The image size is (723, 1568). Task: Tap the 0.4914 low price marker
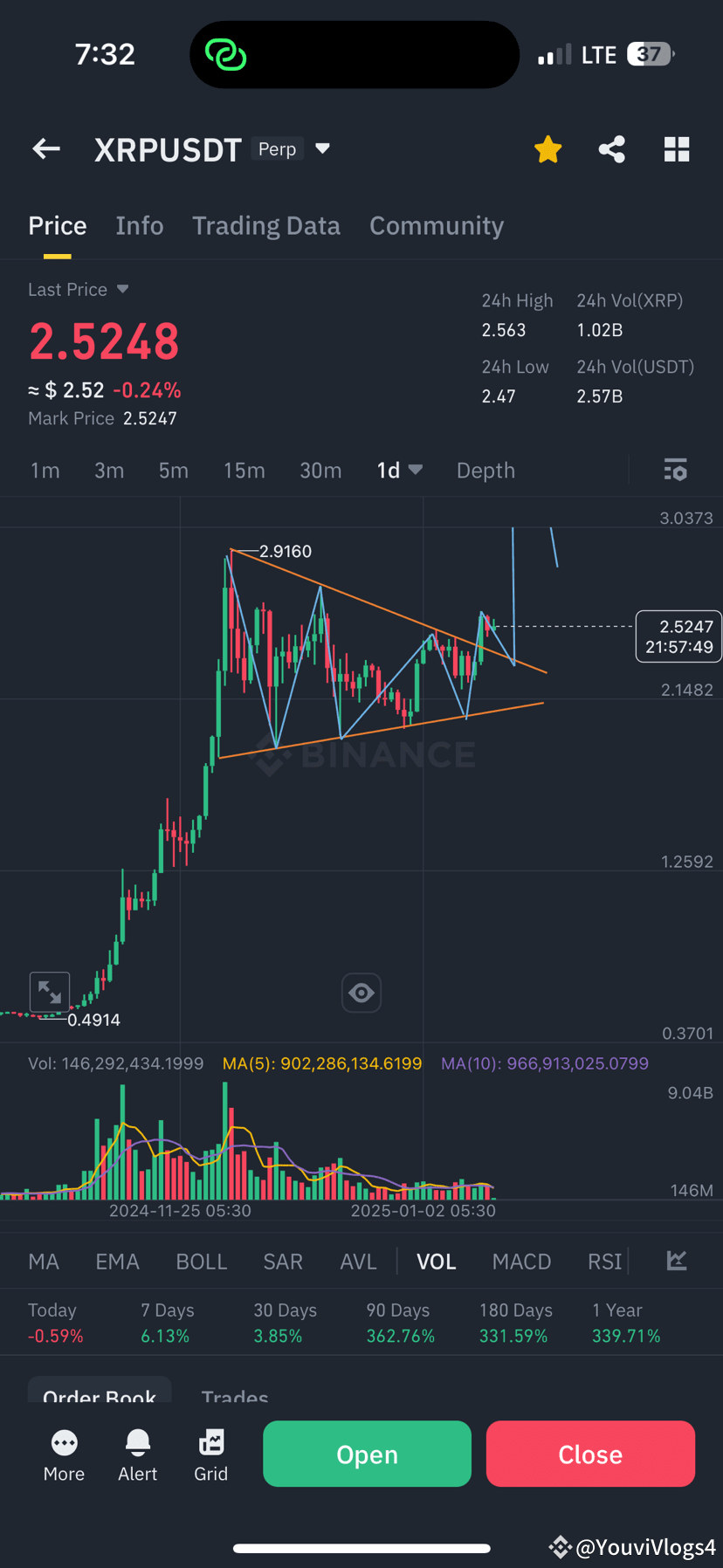point(94,1020)
